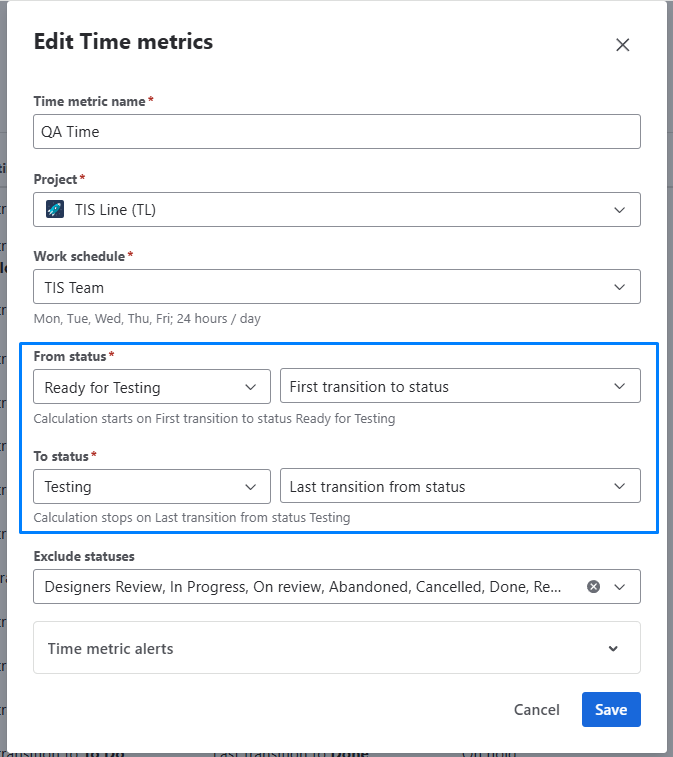Click the chevron in Last transition dropdown

click(620, 487)
